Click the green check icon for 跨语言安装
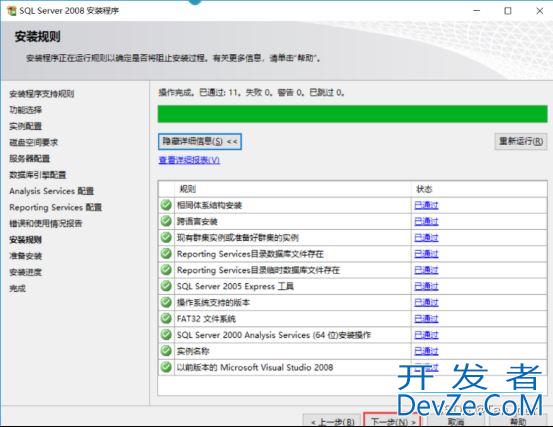 [x=166, y=221]
